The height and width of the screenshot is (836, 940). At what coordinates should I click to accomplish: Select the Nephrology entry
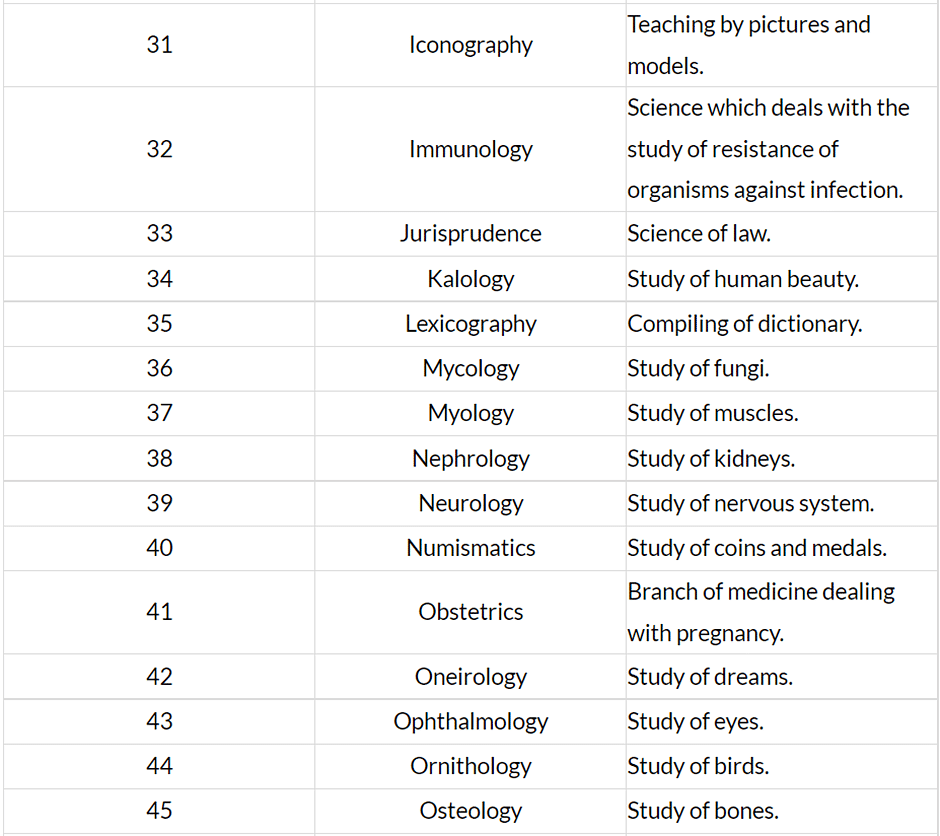(x=470, y=458)
